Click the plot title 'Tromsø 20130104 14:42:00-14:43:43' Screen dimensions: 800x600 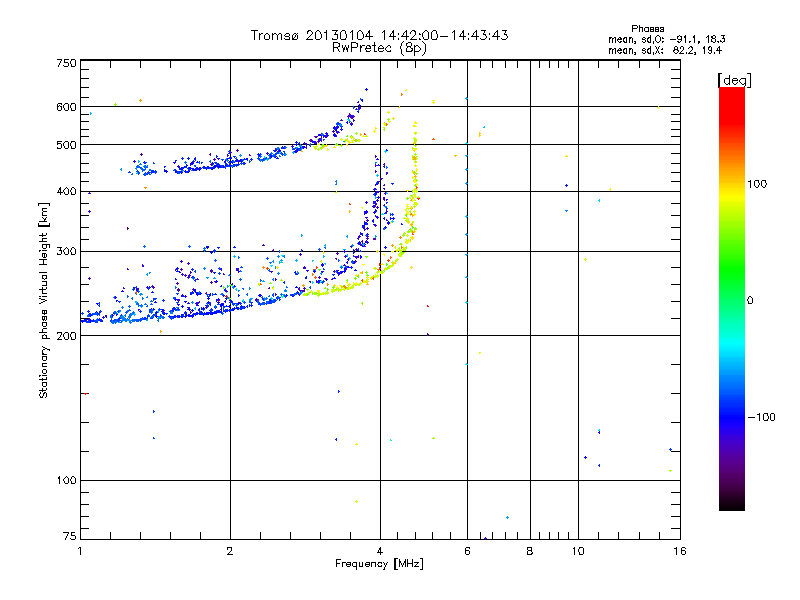(x=379, y=35)
